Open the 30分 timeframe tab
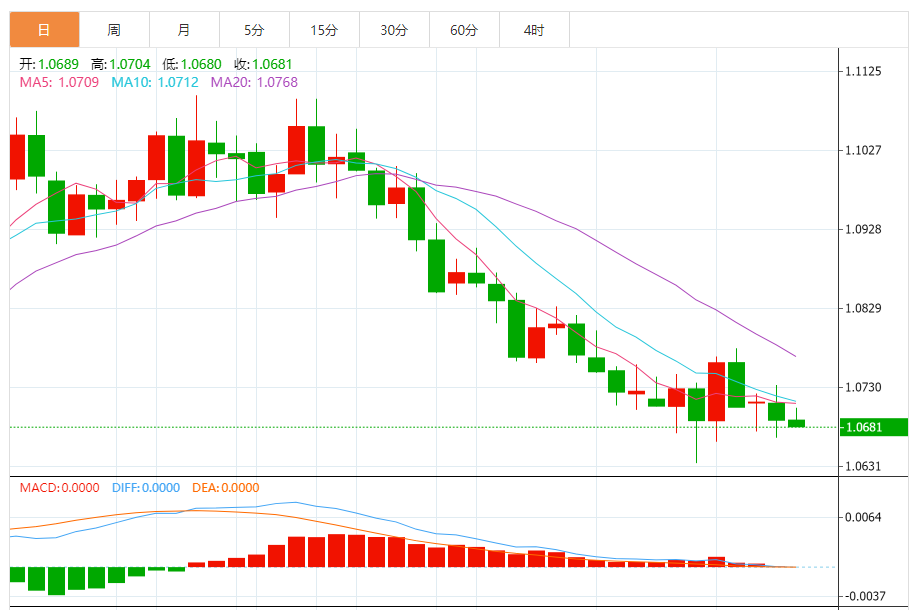Viewport: 919px width, 610px height. [394, 30]
